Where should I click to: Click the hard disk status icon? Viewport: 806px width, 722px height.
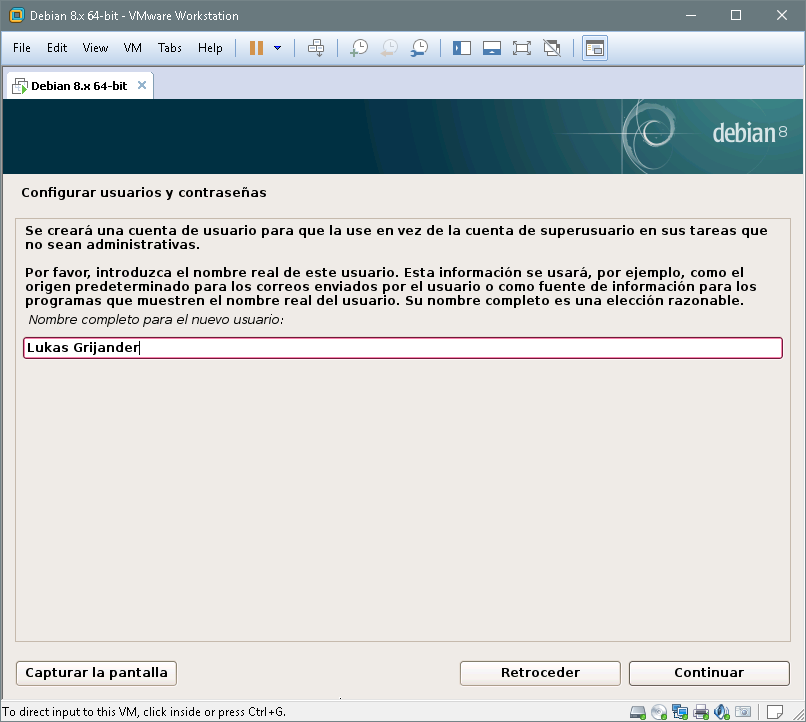[x=638, y=712]
